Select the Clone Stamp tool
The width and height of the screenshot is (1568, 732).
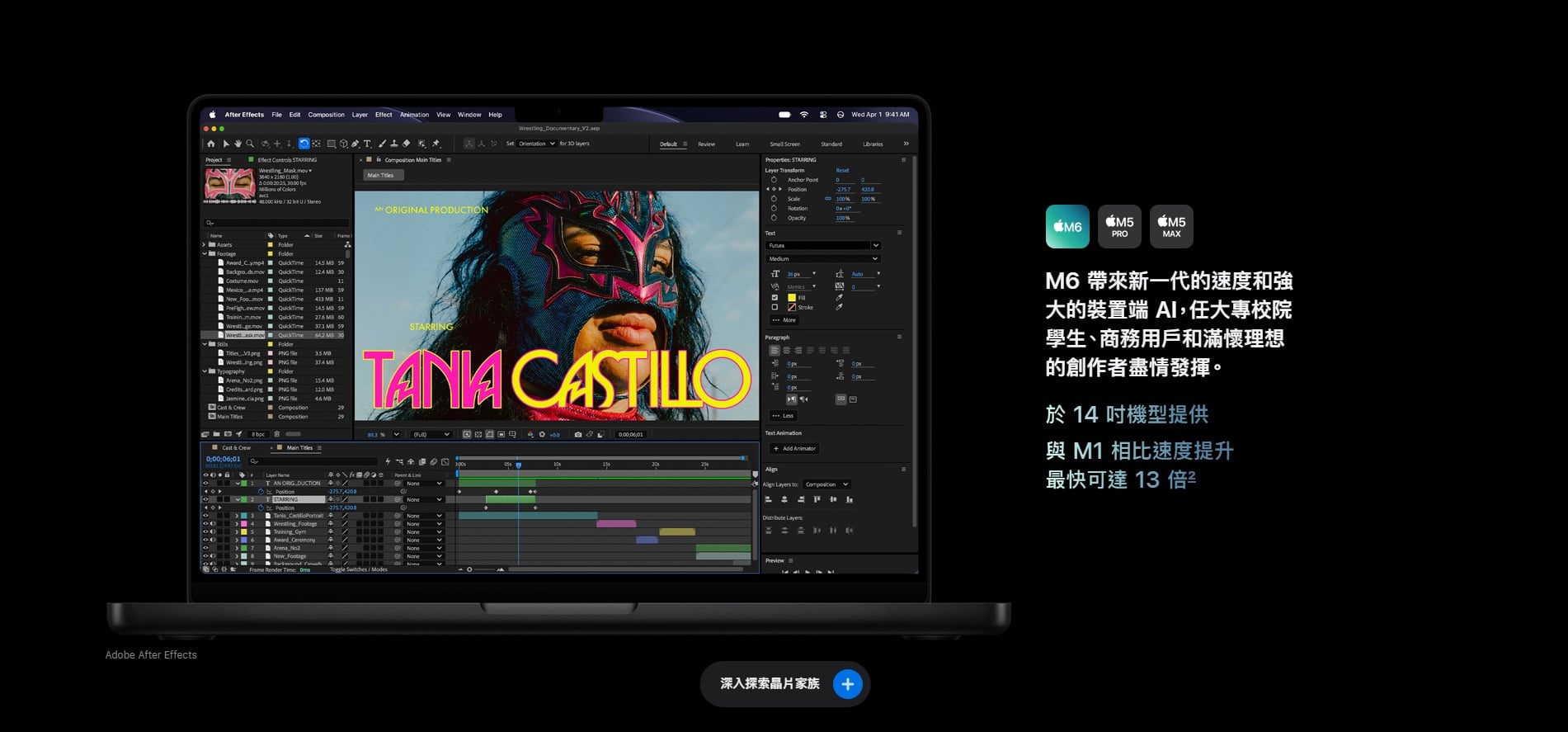pos(393,144)
